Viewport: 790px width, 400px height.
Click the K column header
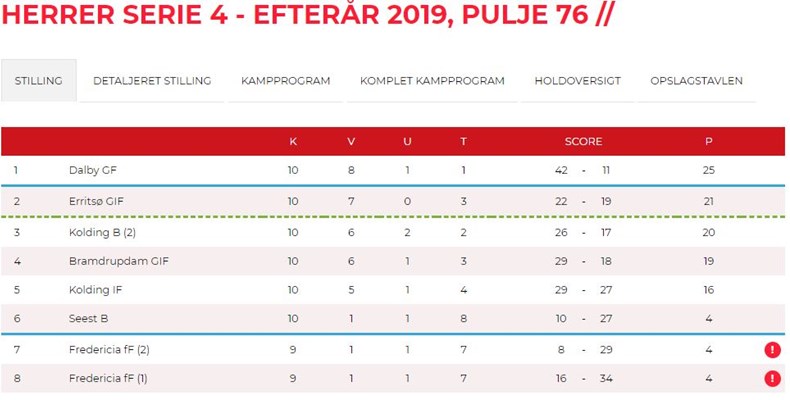tap(293, 141)
